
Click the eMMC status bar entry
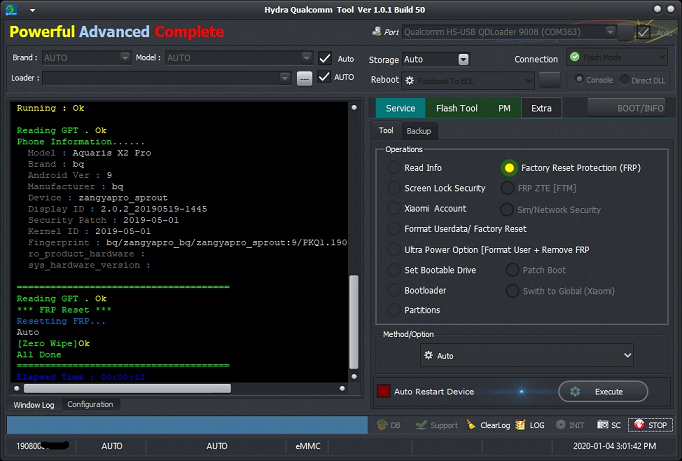click(308, 446)
